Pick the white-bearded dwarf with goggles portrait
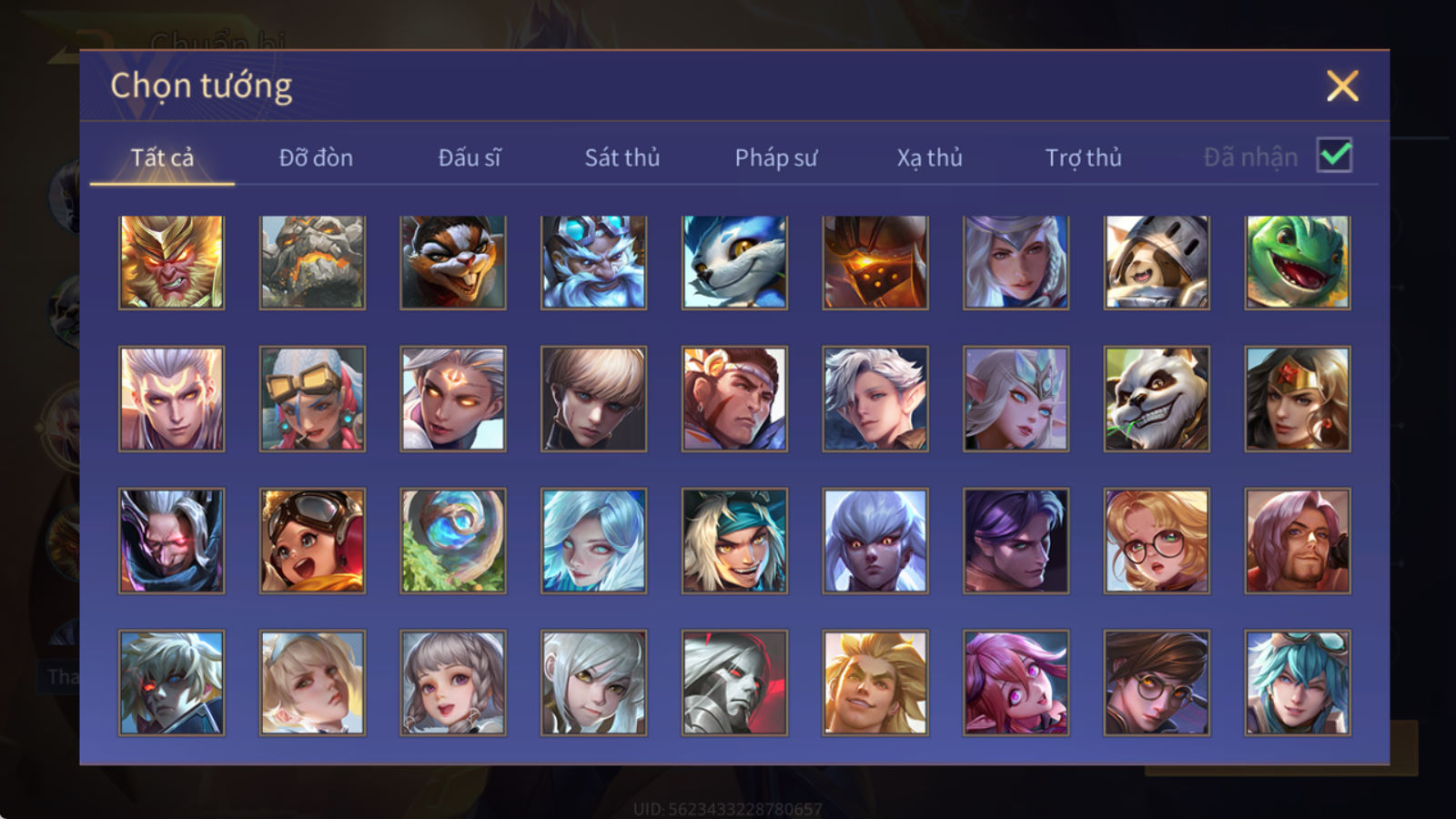1456x819 pixels. (x=593, y=262)
